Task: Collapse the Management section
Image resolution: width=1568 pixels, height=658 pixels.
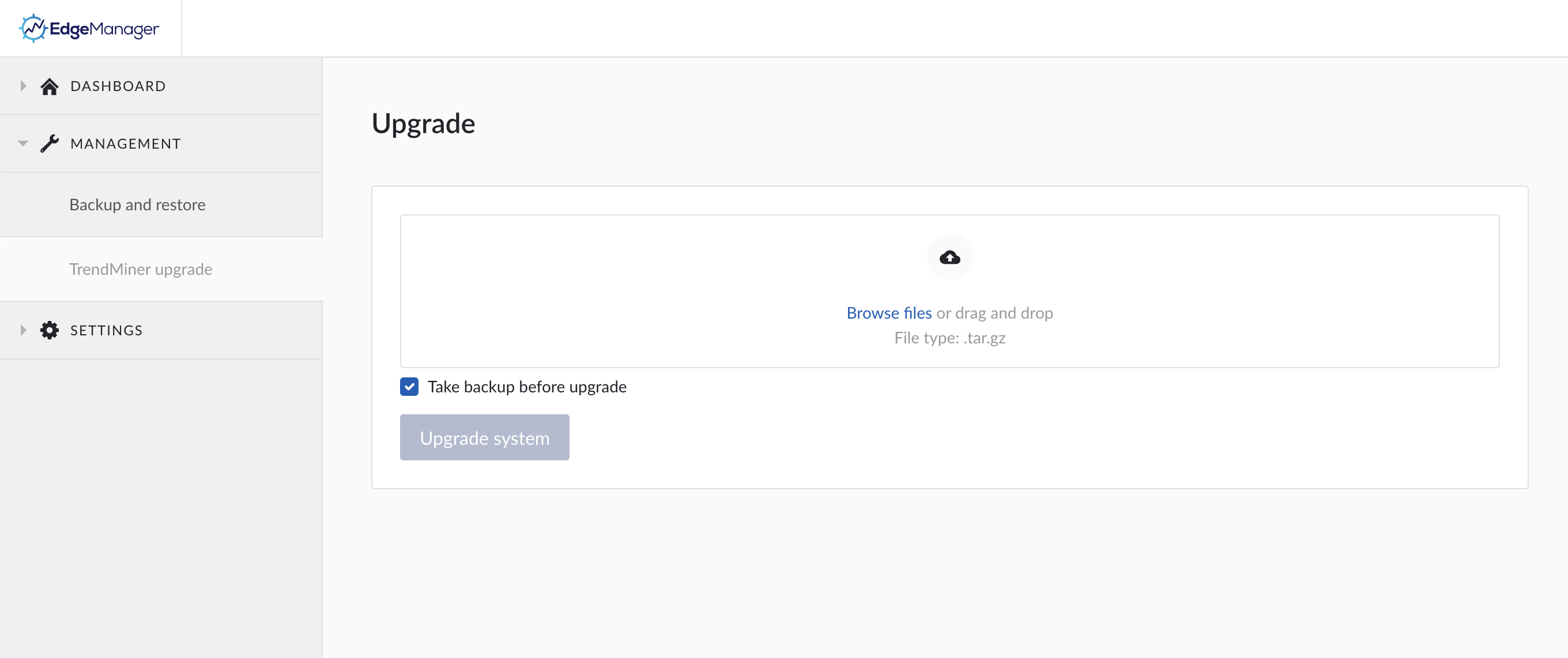Action: pyautogui.click(x=22, y=143)
